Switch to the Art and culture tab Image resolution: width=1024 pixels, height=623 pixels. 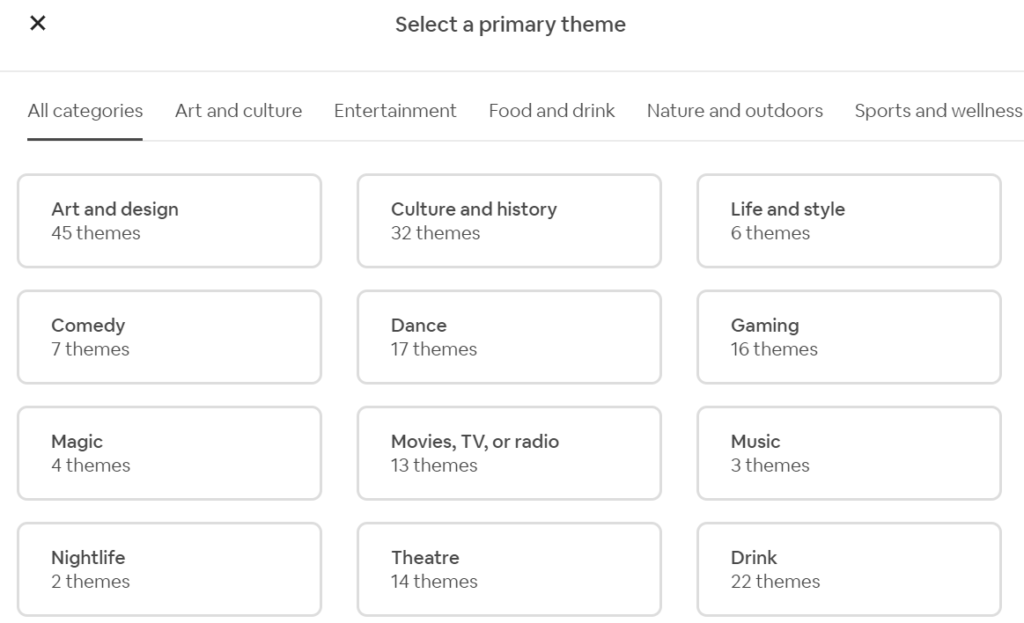[238, 110]
